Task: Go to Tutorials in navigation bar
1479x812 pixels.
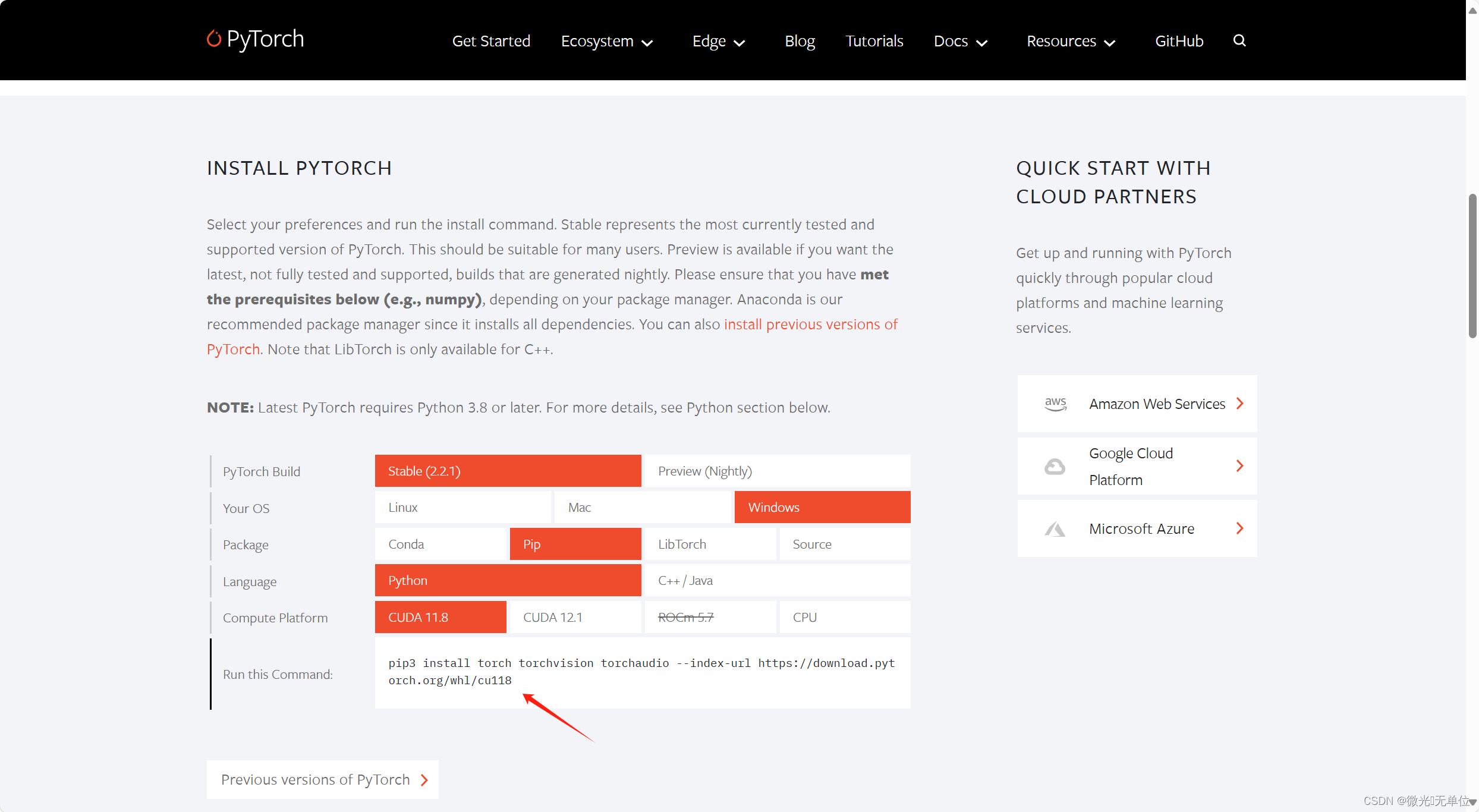Action: coord(874,41)
